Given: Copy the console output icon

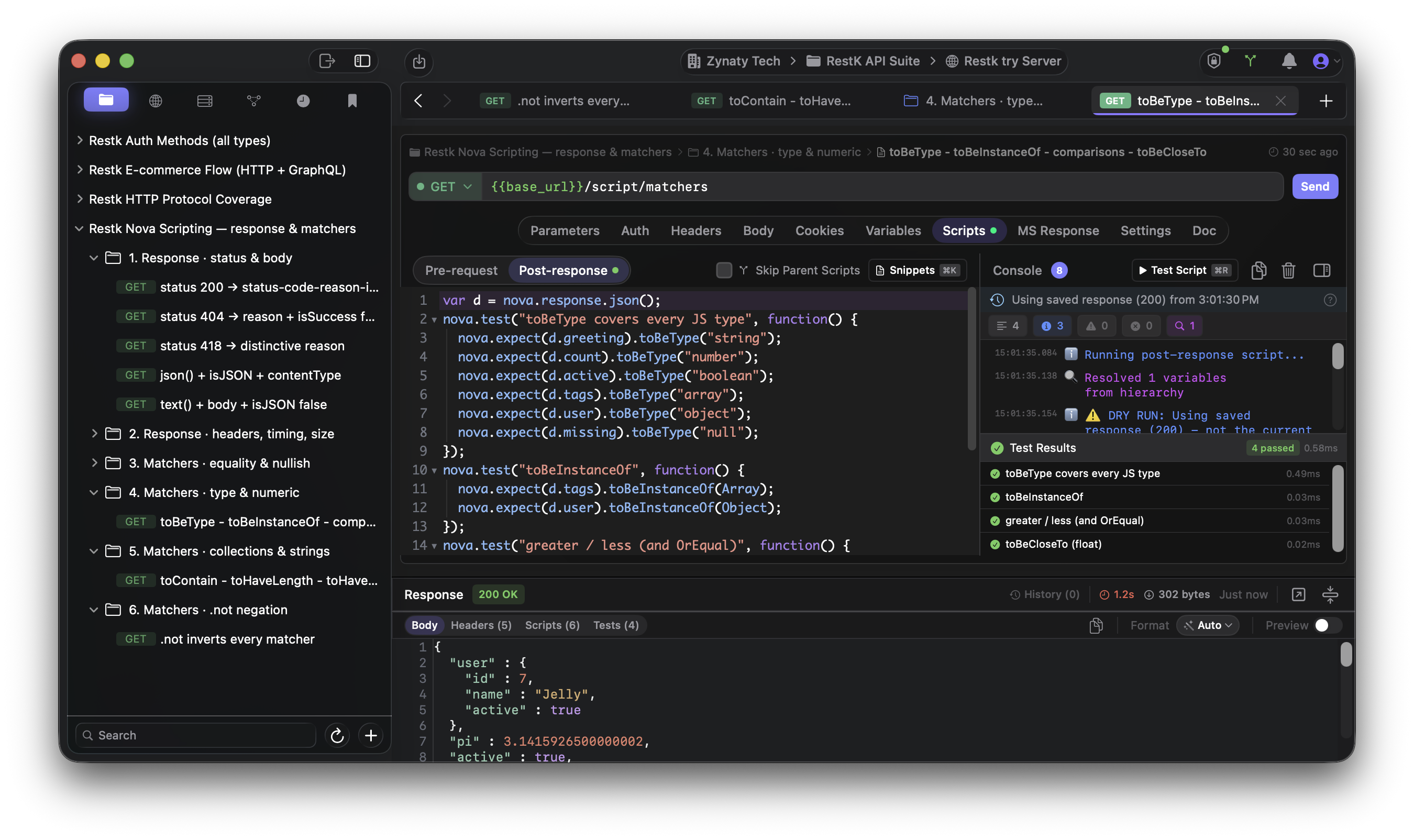Looking at the screenshot, I should (x=1258, y=270).
